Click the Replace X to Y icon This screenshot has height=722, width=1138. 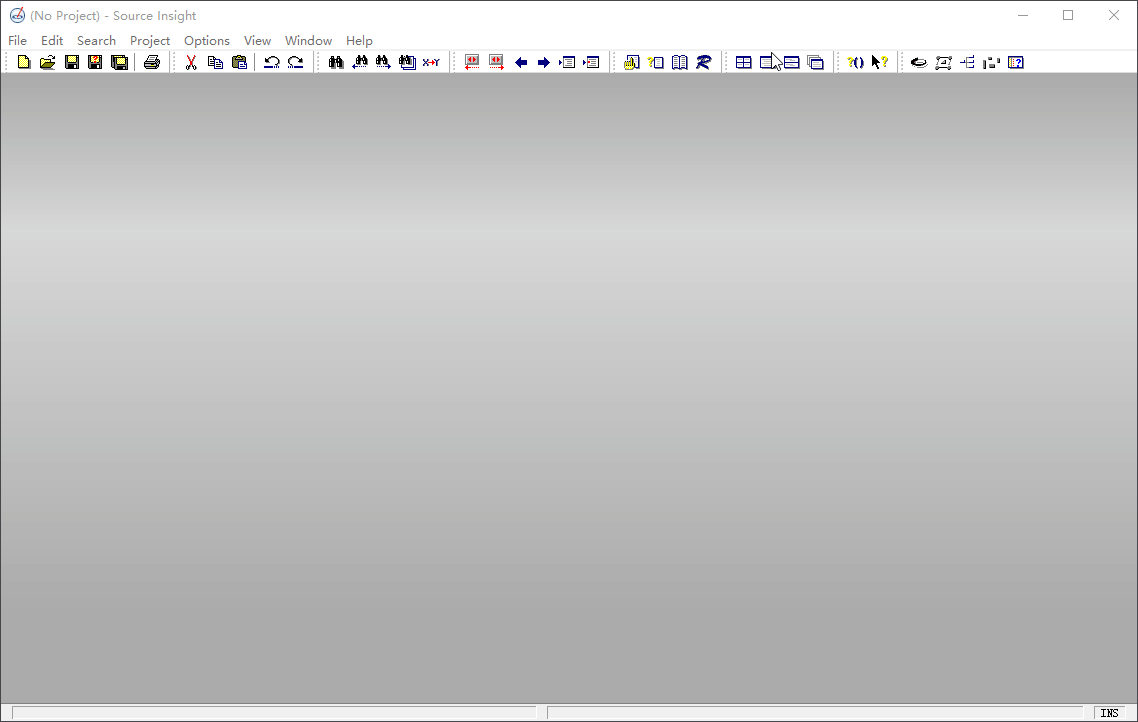pos(431,62)
